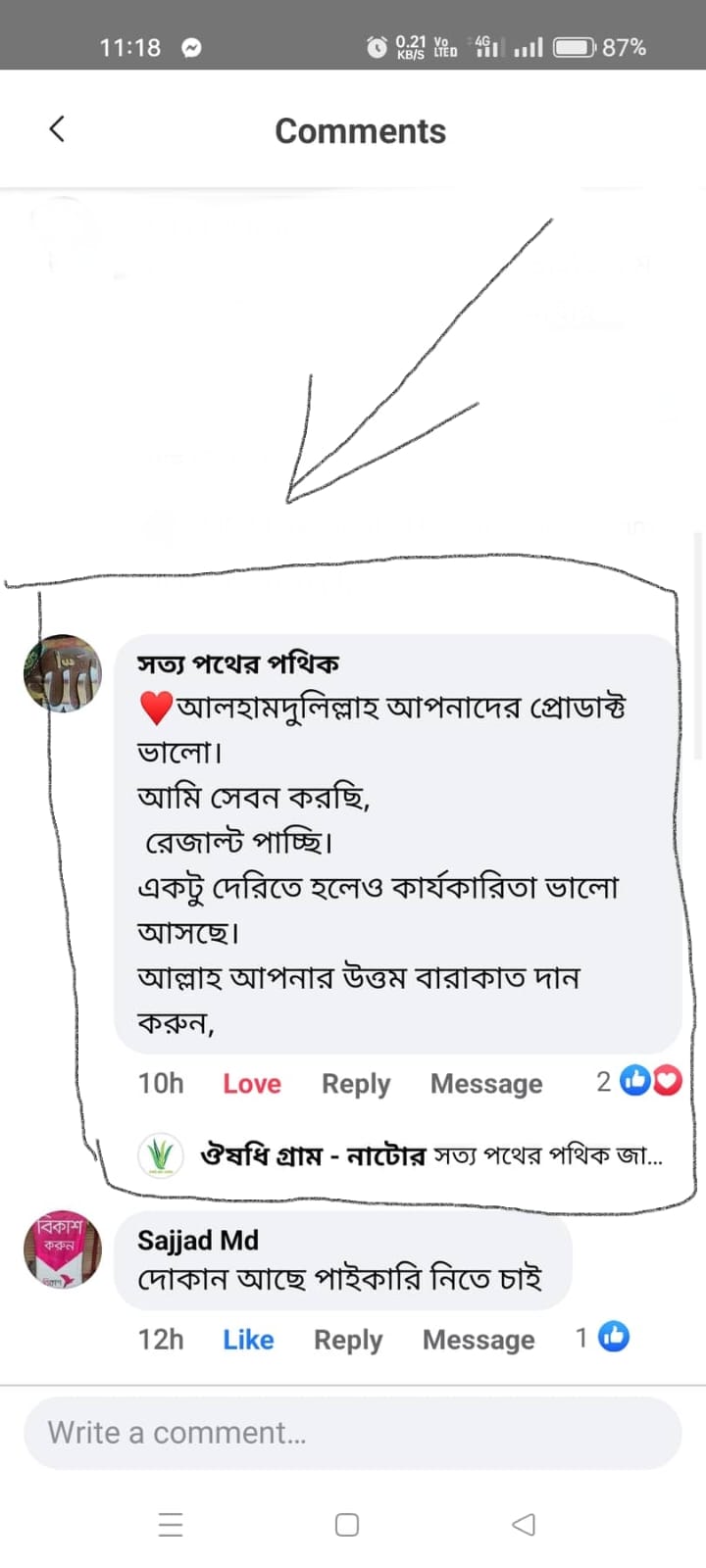Tap the ঔষধি গ্রাম aloe vera page logo
The image size is (706, 1568).
[160, 1155]
